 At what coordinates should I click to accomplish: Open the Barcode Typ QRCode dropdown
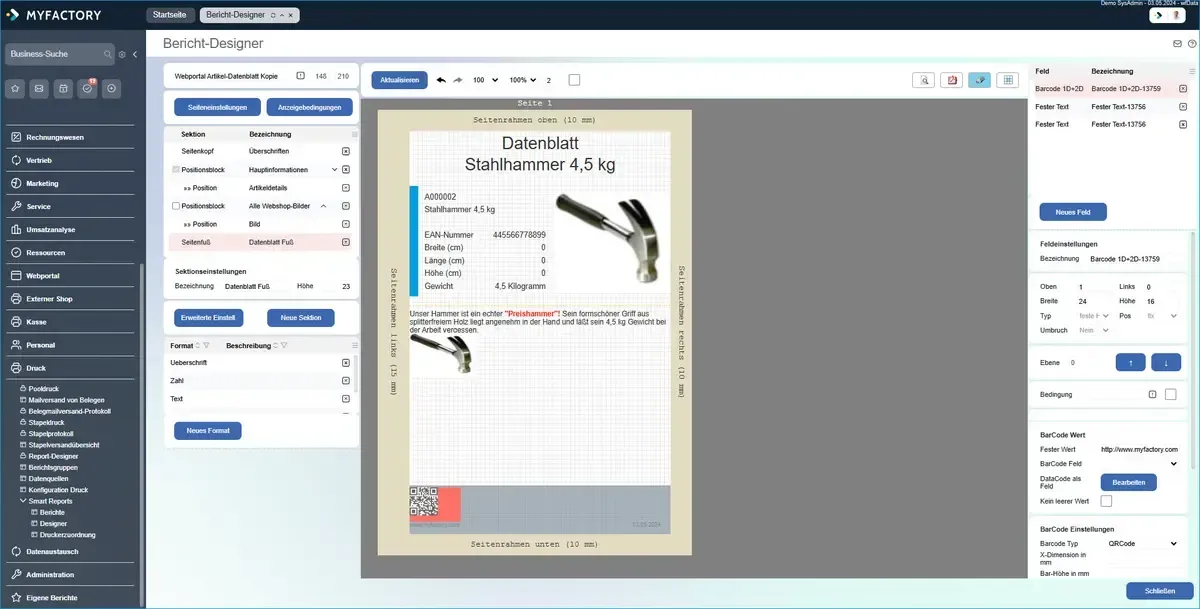click(x=1143, y=544)
